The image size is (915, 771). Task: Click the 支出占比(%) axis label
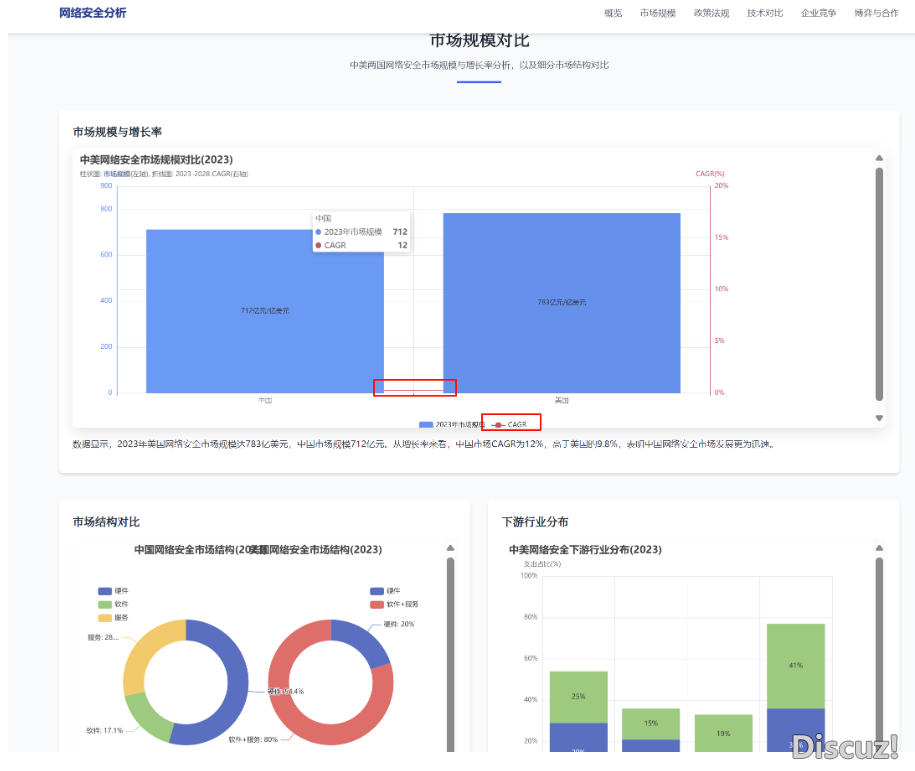(542, 564)
